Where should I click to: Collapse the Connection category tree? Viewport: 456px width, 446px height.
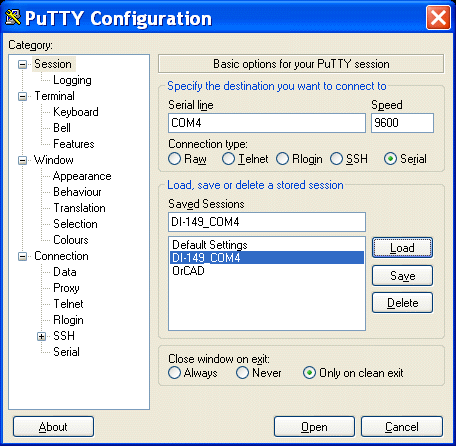[x=22, y=256]
